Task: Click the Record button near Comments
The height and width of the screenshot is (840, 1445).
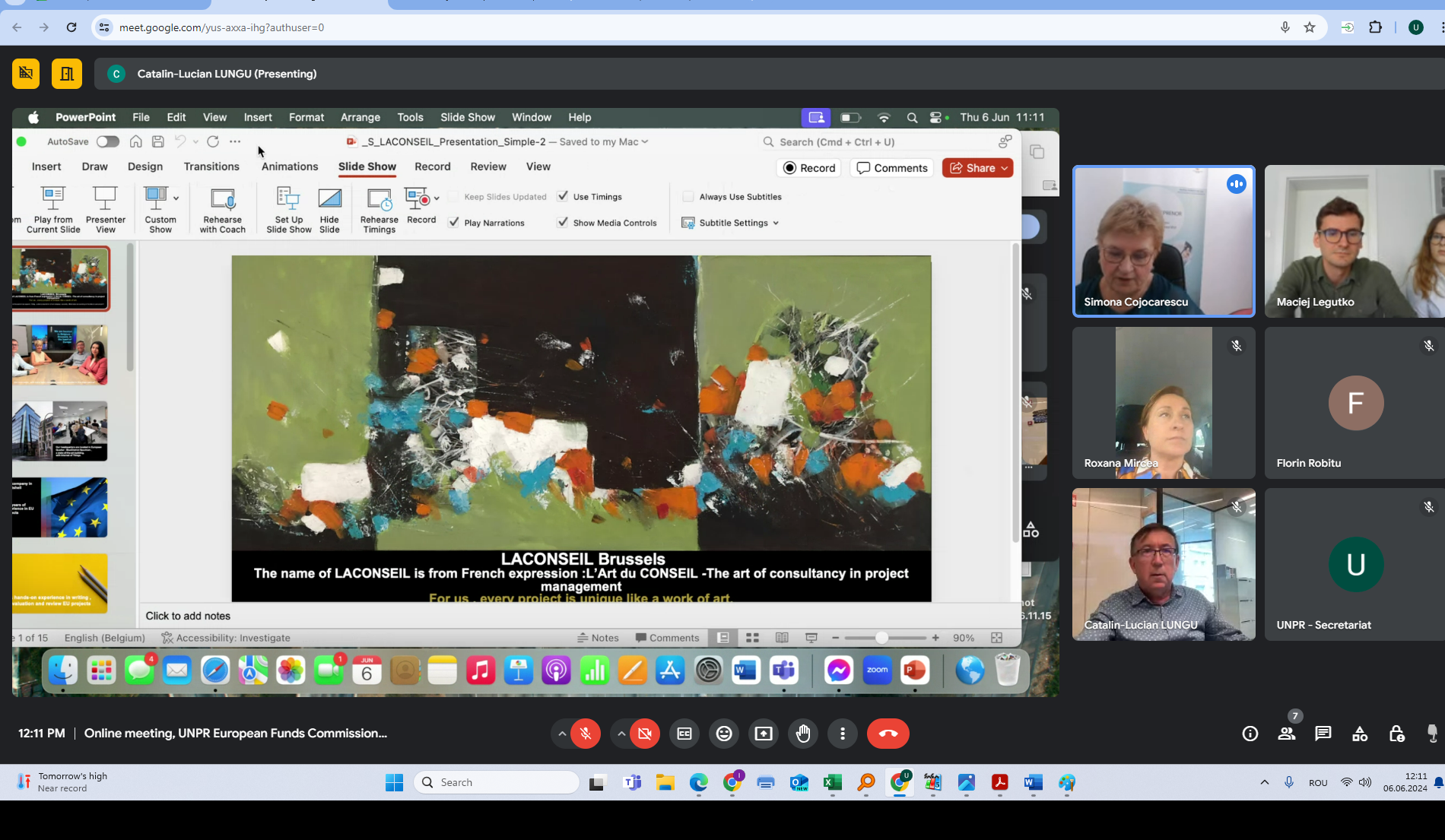Action: click(809, 168)
